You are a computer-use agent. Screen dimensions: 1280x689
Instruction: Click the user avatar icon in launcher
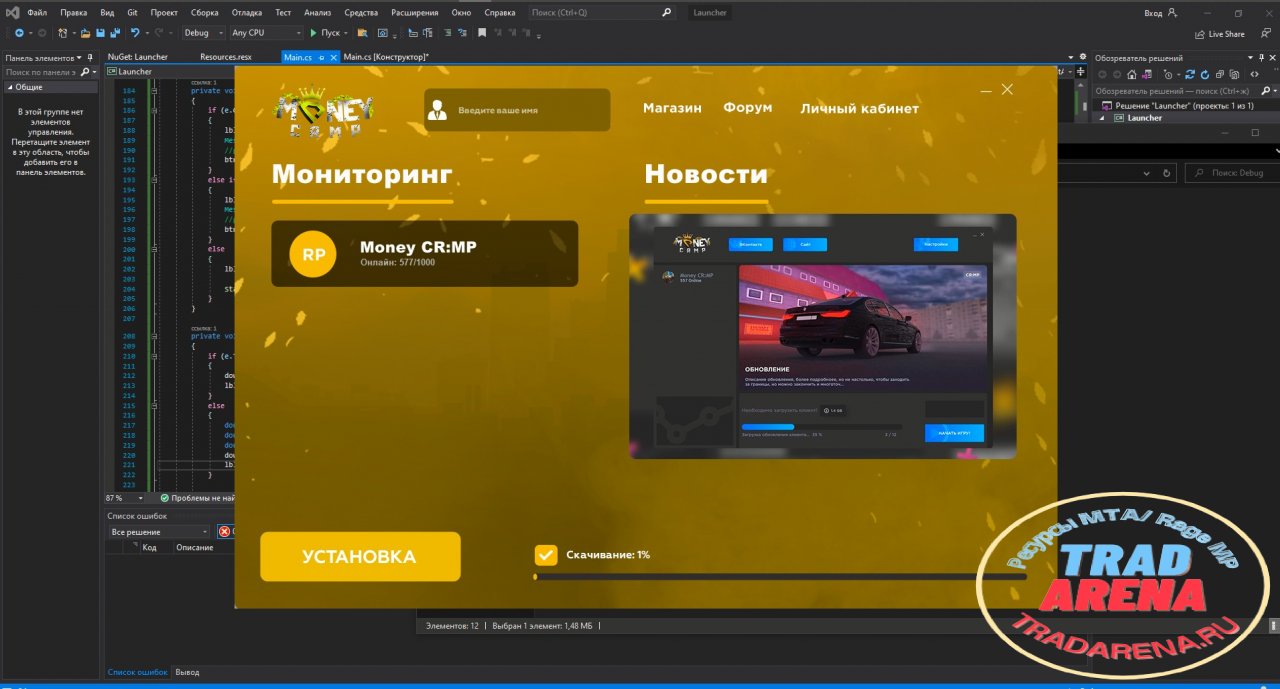click(437, 110)
